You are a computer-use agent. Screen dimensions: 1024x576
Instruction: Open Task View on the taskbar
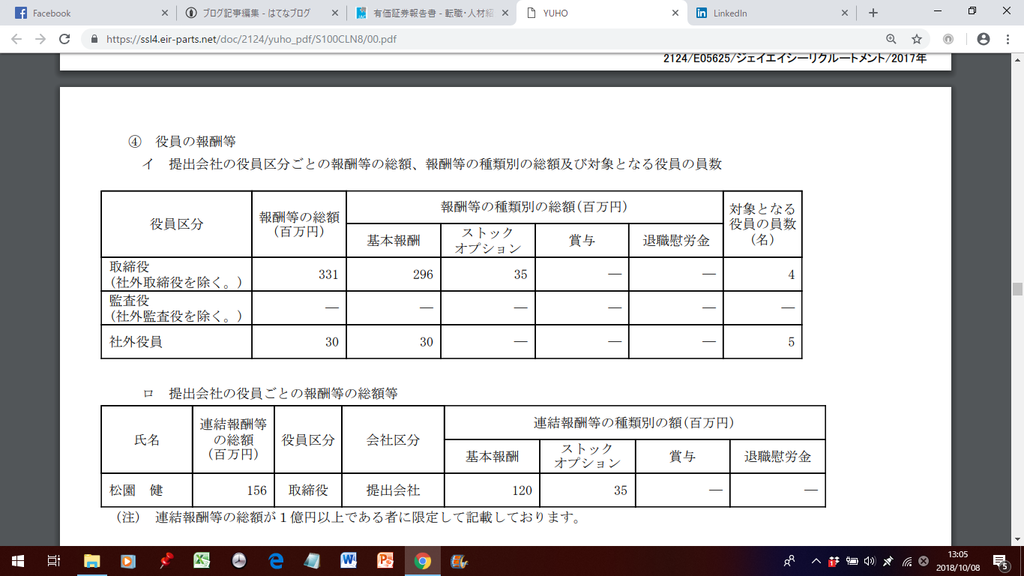point(54,561)
